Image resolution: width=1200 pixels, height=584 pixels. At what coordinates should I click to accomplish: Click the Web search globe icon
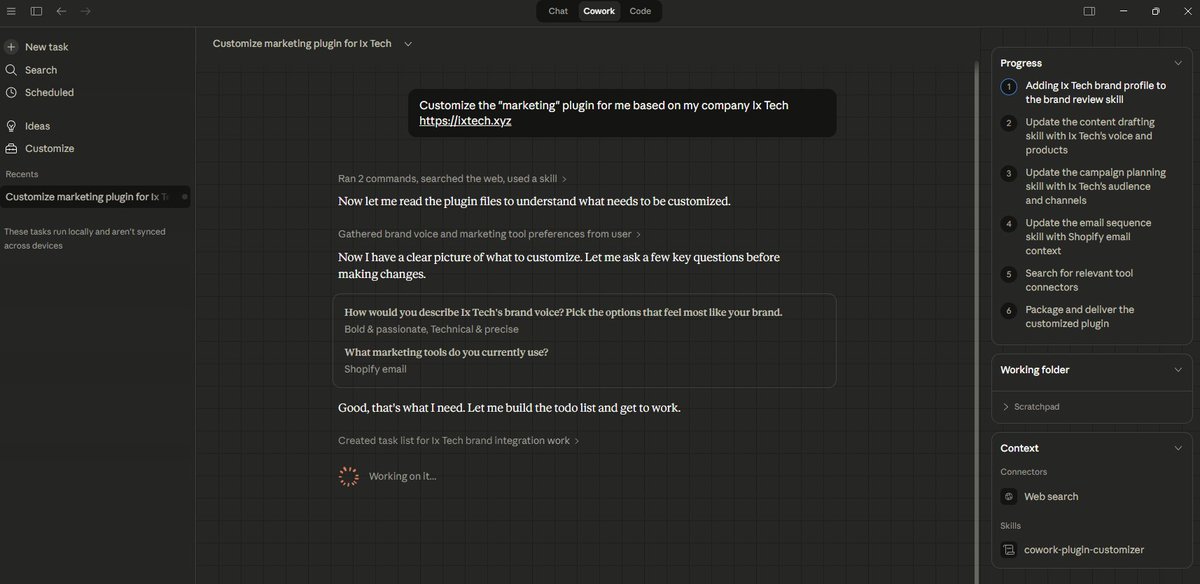[x=1009, y=496]
